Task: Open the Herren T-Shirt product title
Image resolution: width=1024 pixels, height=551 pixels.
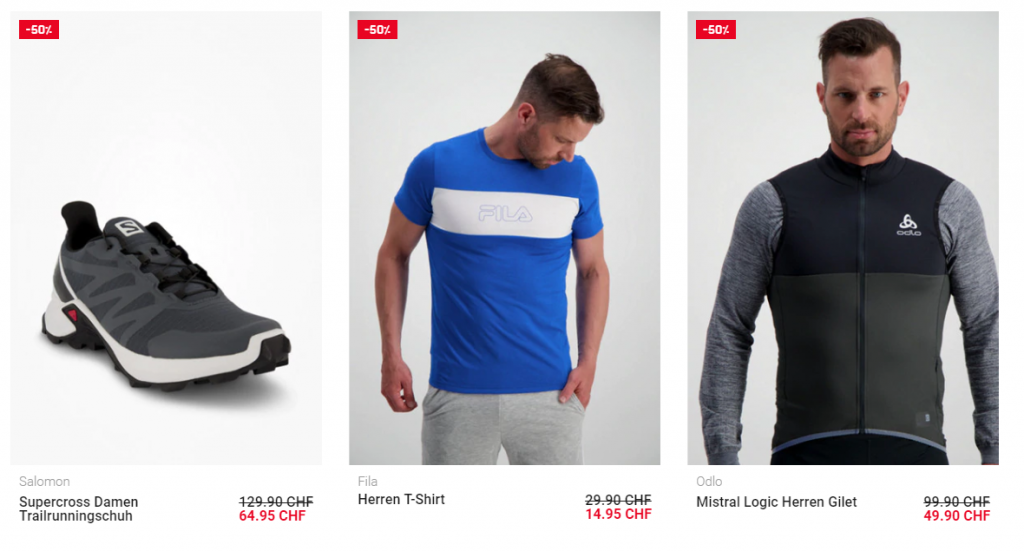Action: pyautogui.click(x=401, y=499)
